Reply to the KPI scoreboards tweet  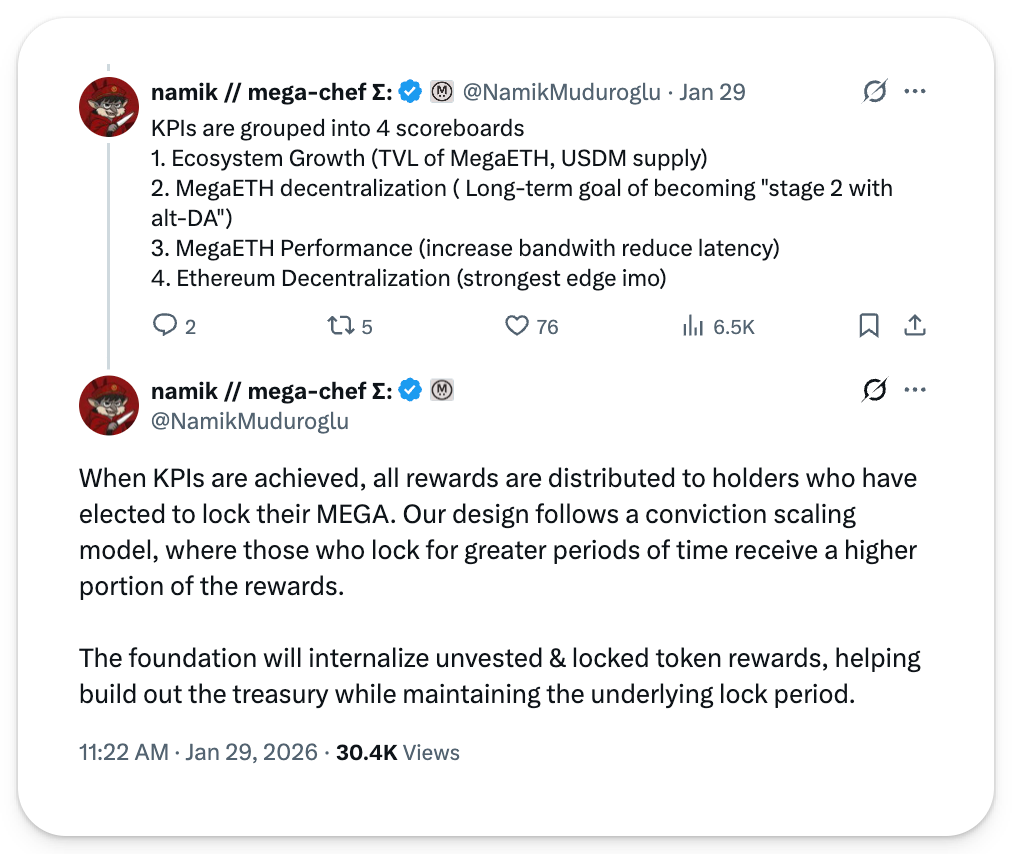coord(165,326)
